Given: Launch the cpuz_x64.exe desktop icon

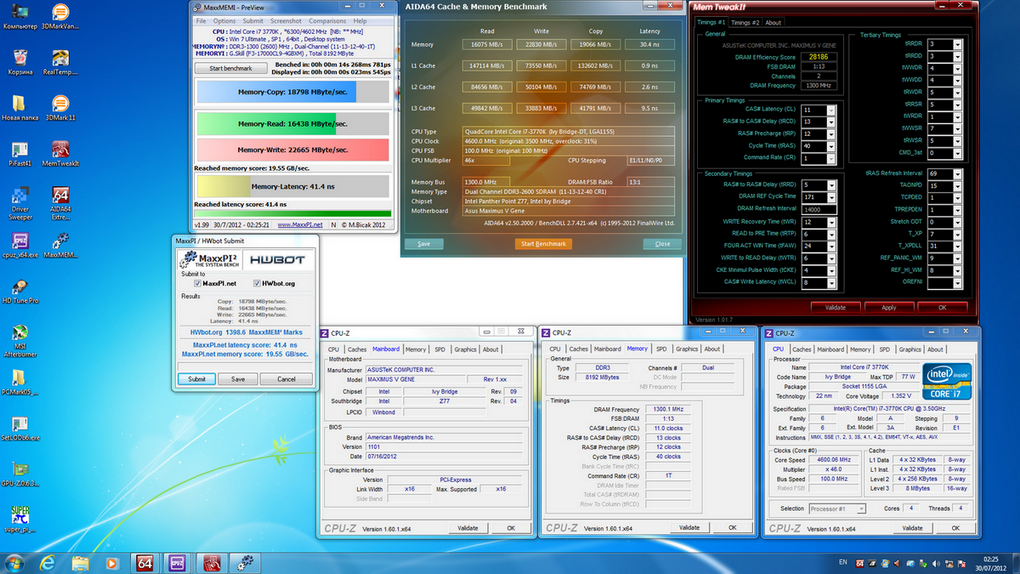Looking at the screenshot, I should point(20,245).
